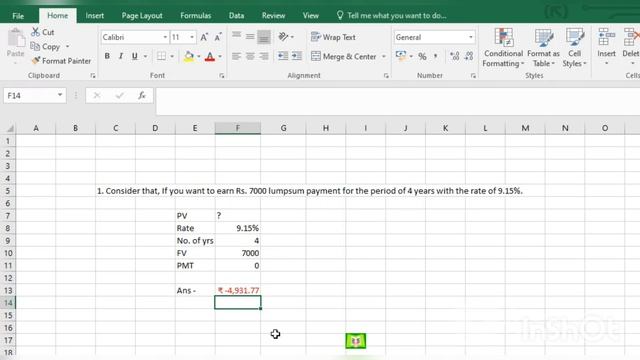
Task: Increase indent in the Alignment group
Action: (297, 56)
